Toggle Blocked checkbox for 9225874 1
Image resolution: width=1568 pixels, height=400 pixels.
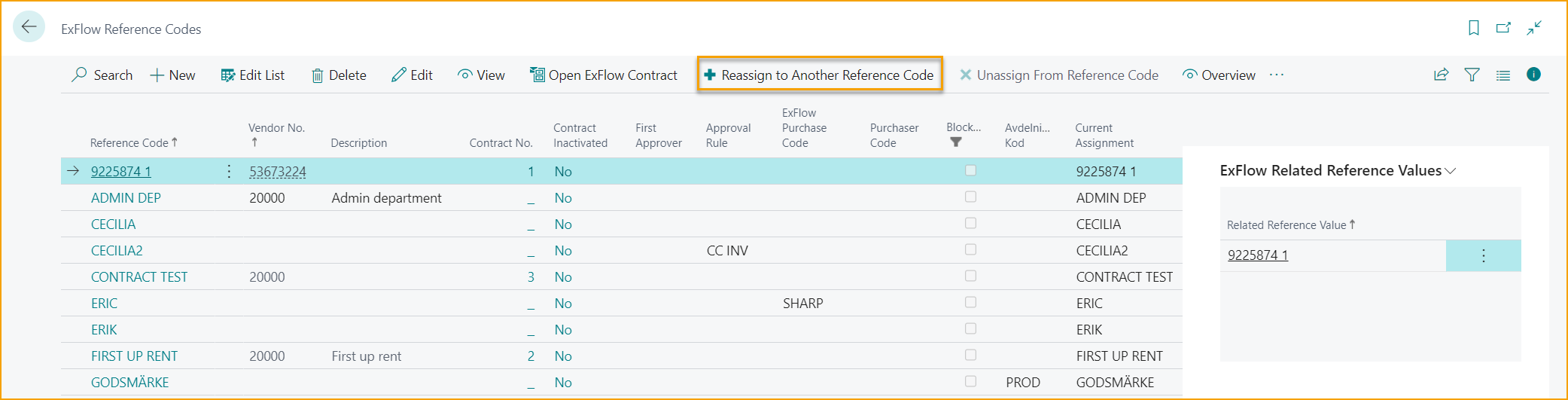coord(970,170)
